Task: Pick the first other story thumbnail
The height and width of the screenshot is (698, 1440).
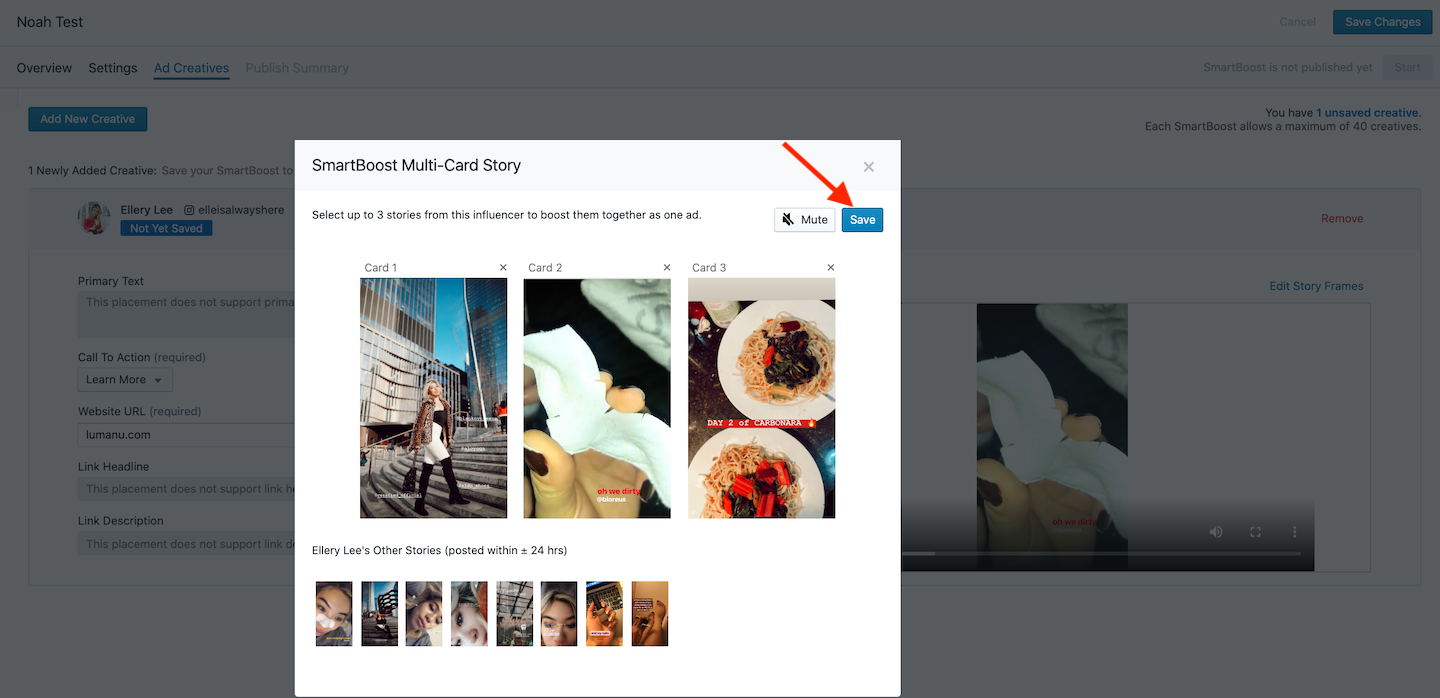Action: [334, 614]
